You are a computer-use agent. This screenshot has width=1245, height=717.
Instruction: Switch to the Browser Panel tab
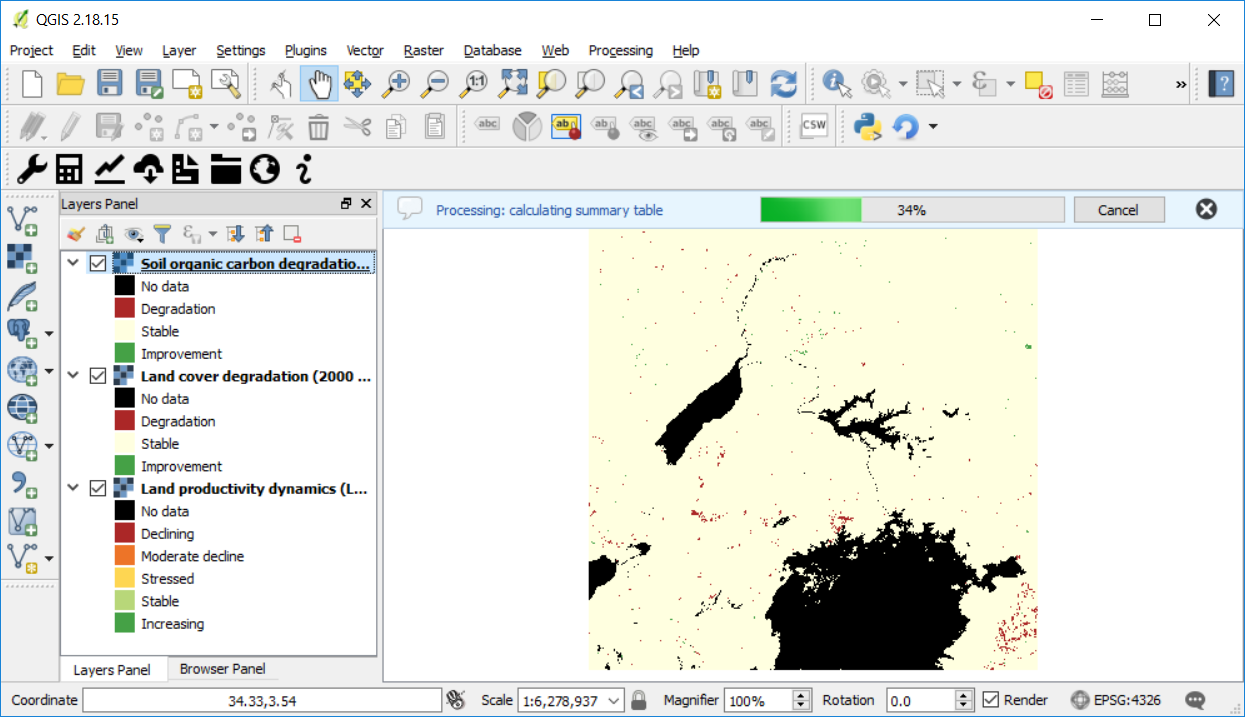(222, 668)
